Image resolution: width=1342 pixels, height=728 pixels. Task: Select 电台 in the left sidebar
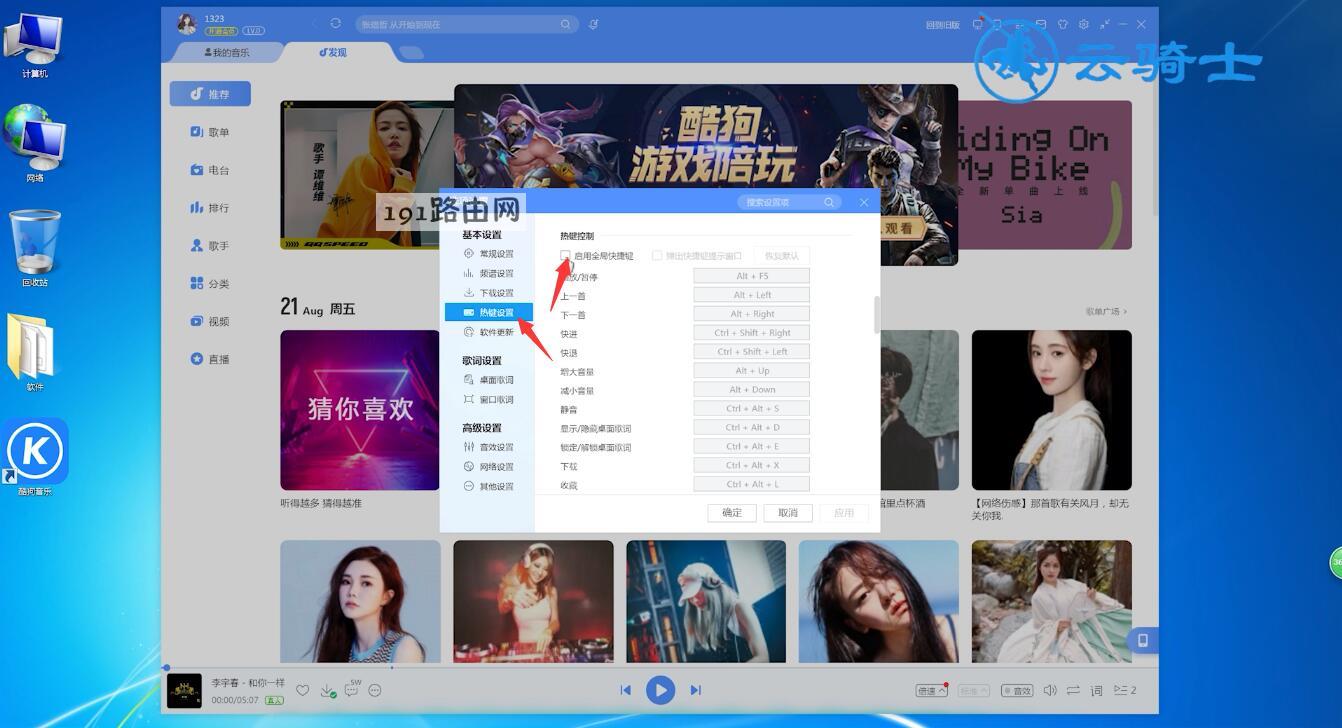click(x=210, y=170)
